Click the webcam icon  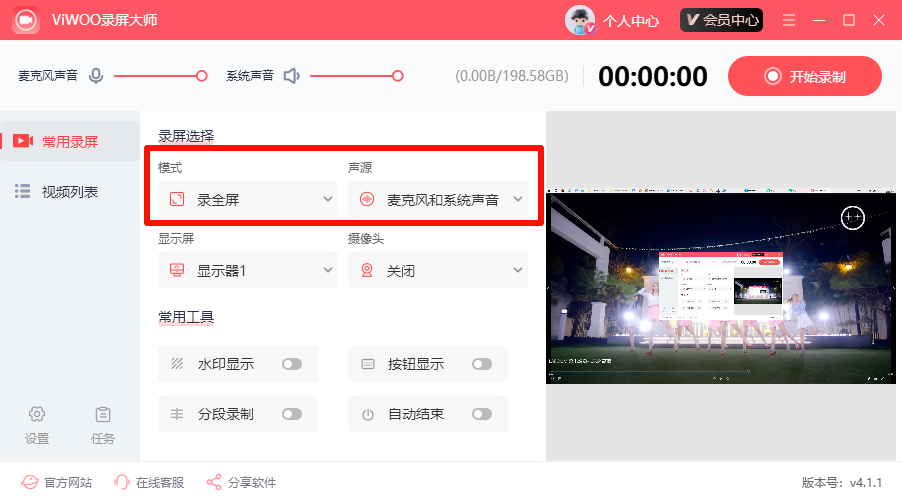(x=367, y=270)
